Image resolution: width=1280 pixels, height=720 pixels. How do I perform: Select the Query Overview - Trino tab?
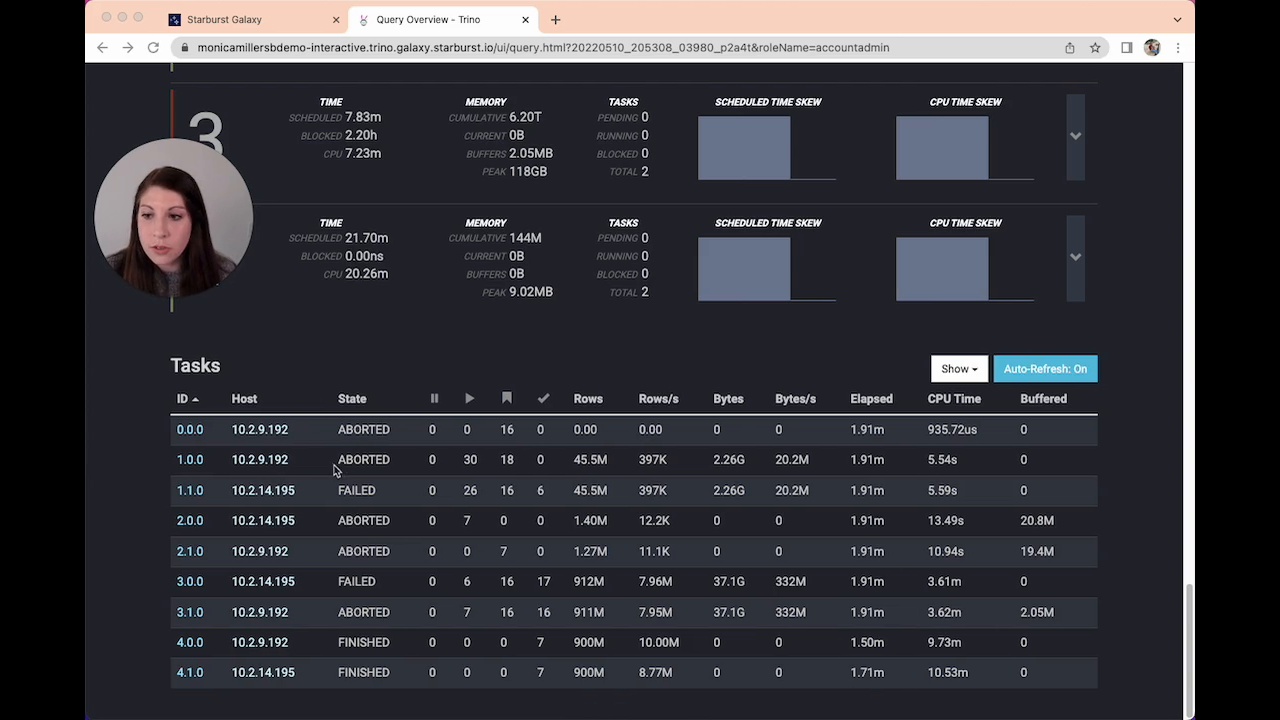(445, 19)
